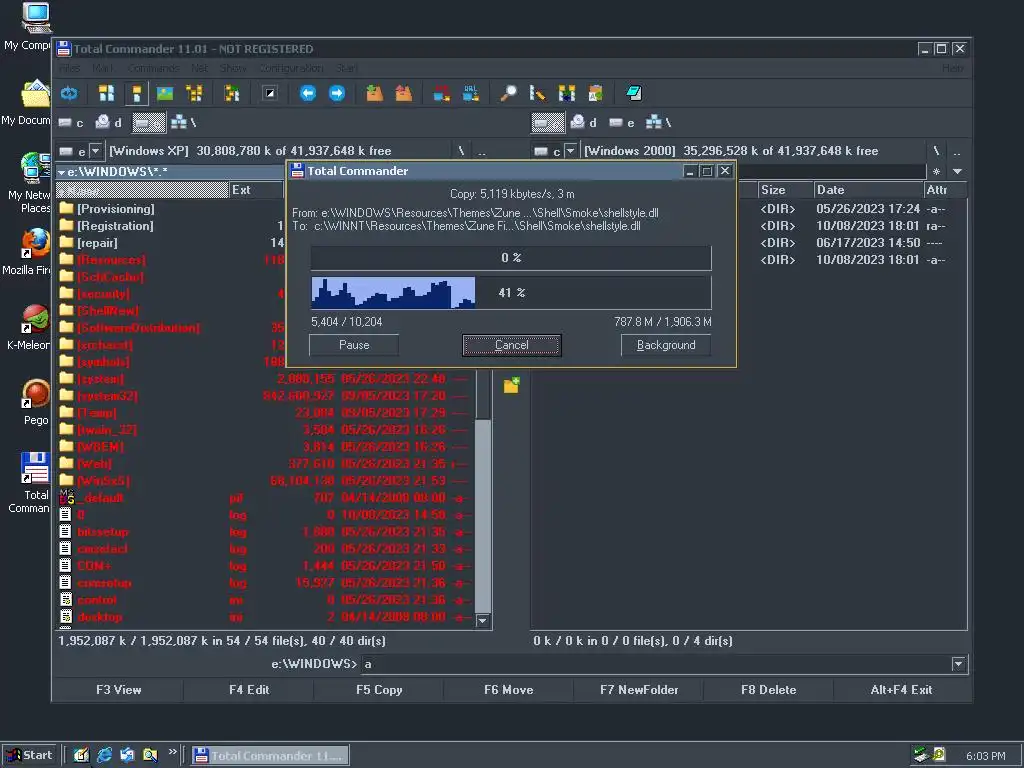Open the Start menu
The image size is (1024, 768).
[29, 755]
